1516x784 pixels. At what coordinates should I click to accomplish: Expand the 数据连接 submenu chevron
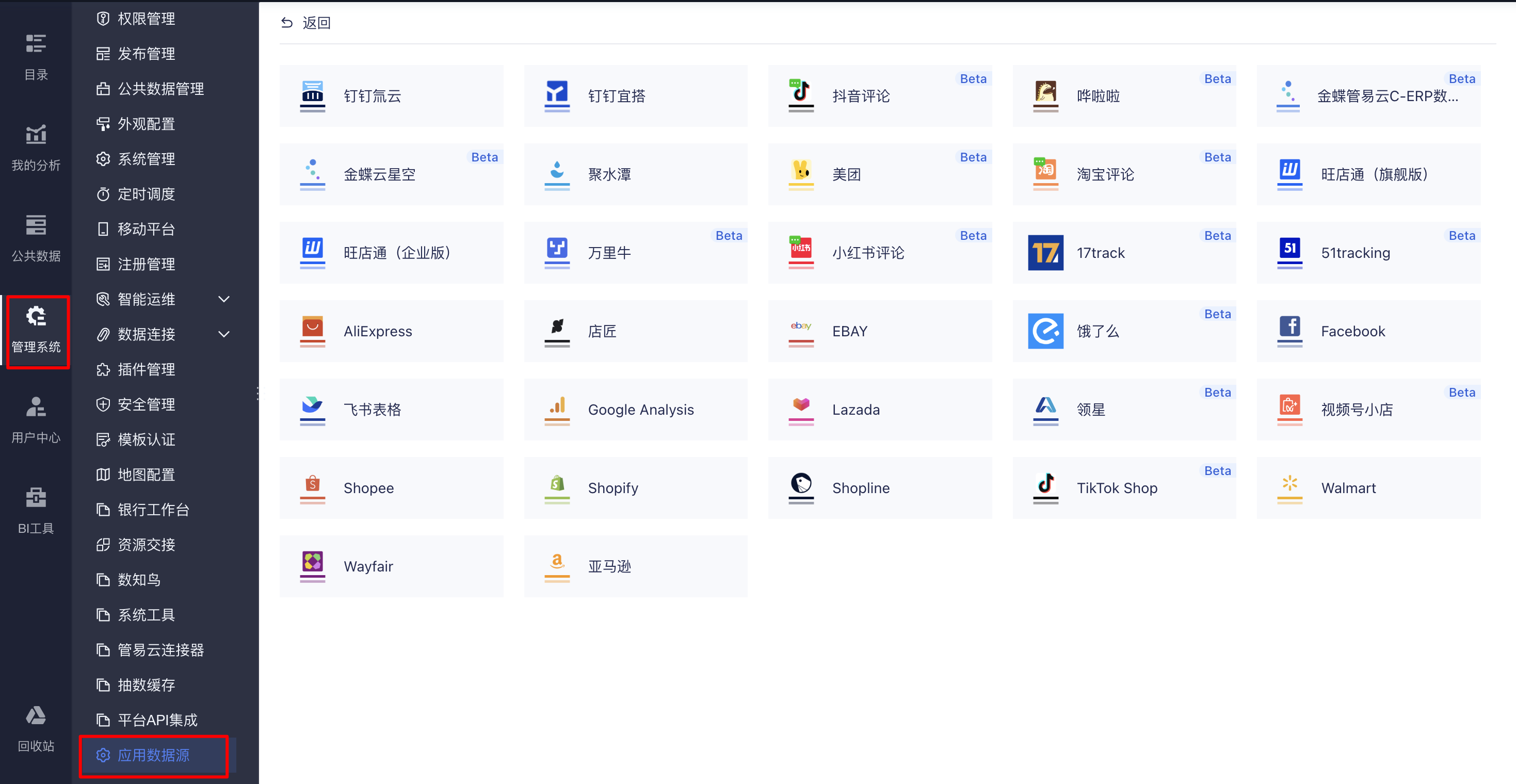(x=223, y=335)
